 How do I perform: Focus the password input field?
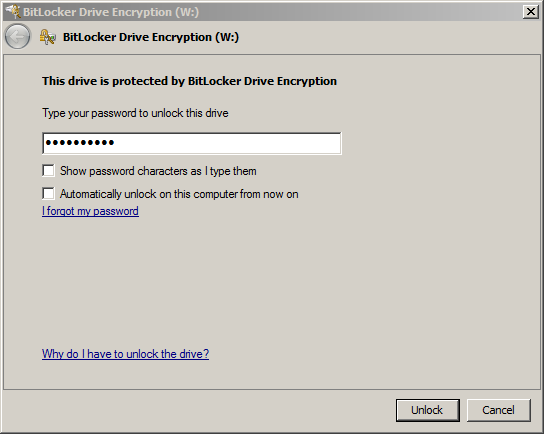click(192, 143)
